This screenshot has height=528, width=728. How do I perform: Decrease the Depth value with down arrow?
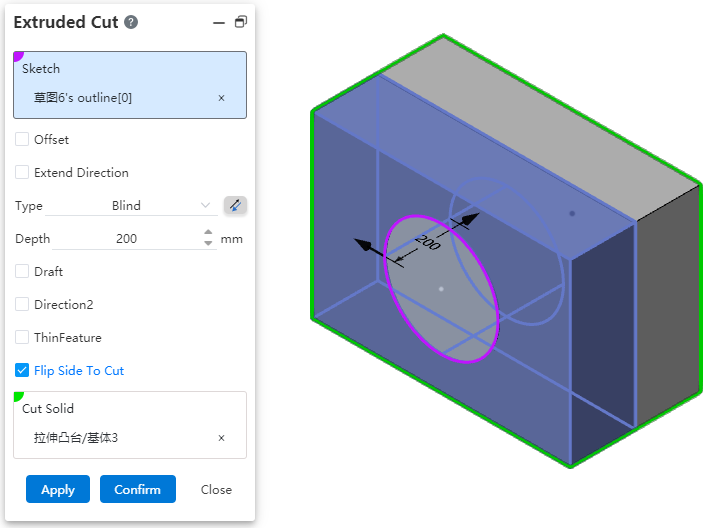tap(208, 243)
